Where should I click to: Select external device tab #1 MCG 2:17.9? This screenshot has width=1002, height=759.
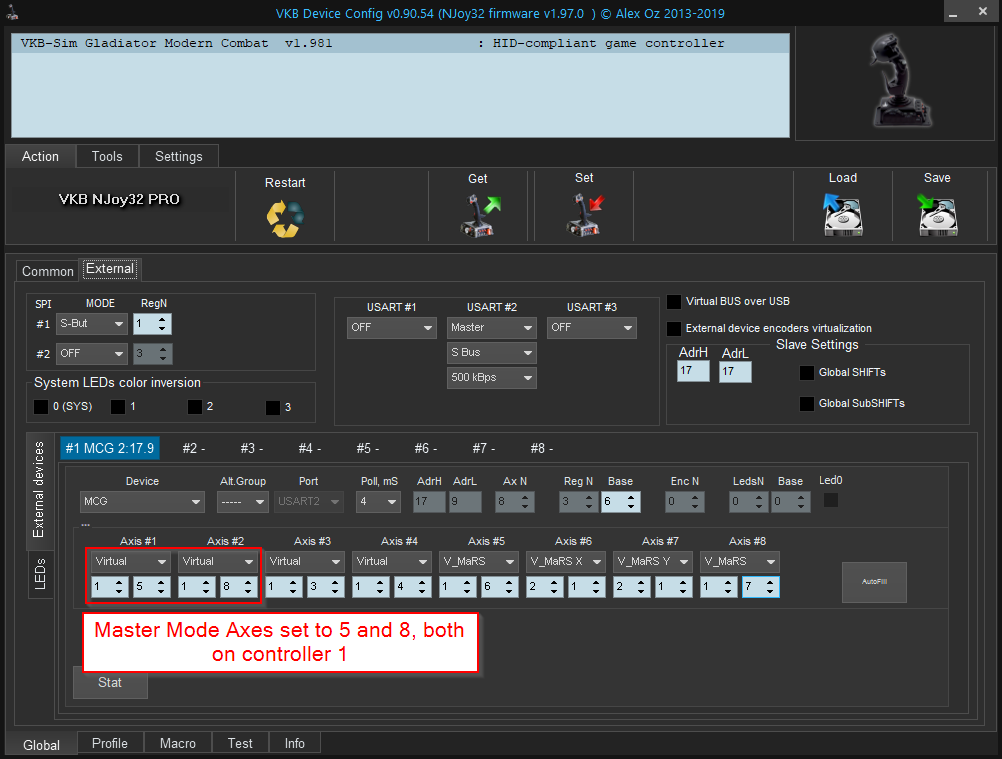[x=110, y=448]
